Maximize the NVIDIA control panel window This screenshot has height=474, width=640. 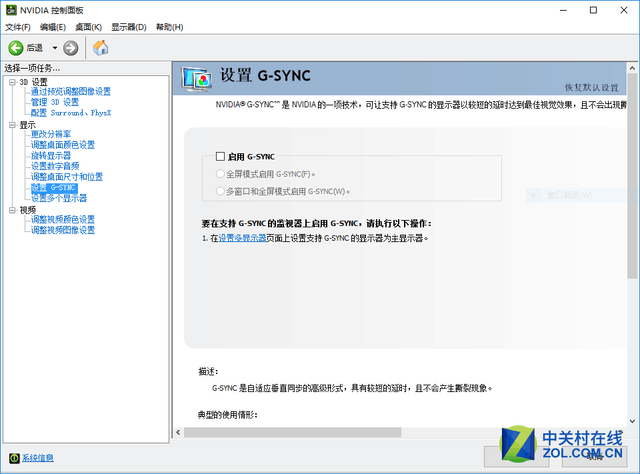pos(593,10)
